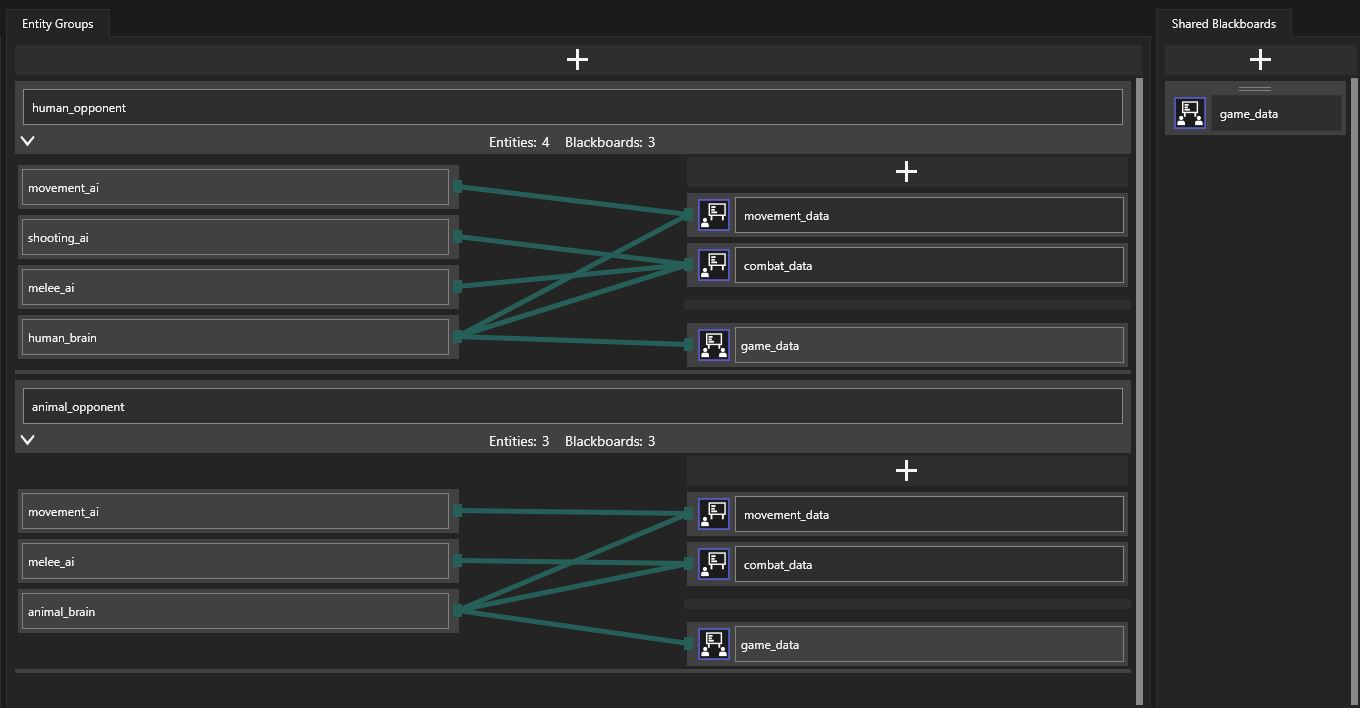Screen dimensions: 1360x708
Task: Click shared blackboard icon beside animal_opponent game_data
Action: coord(713,644)
